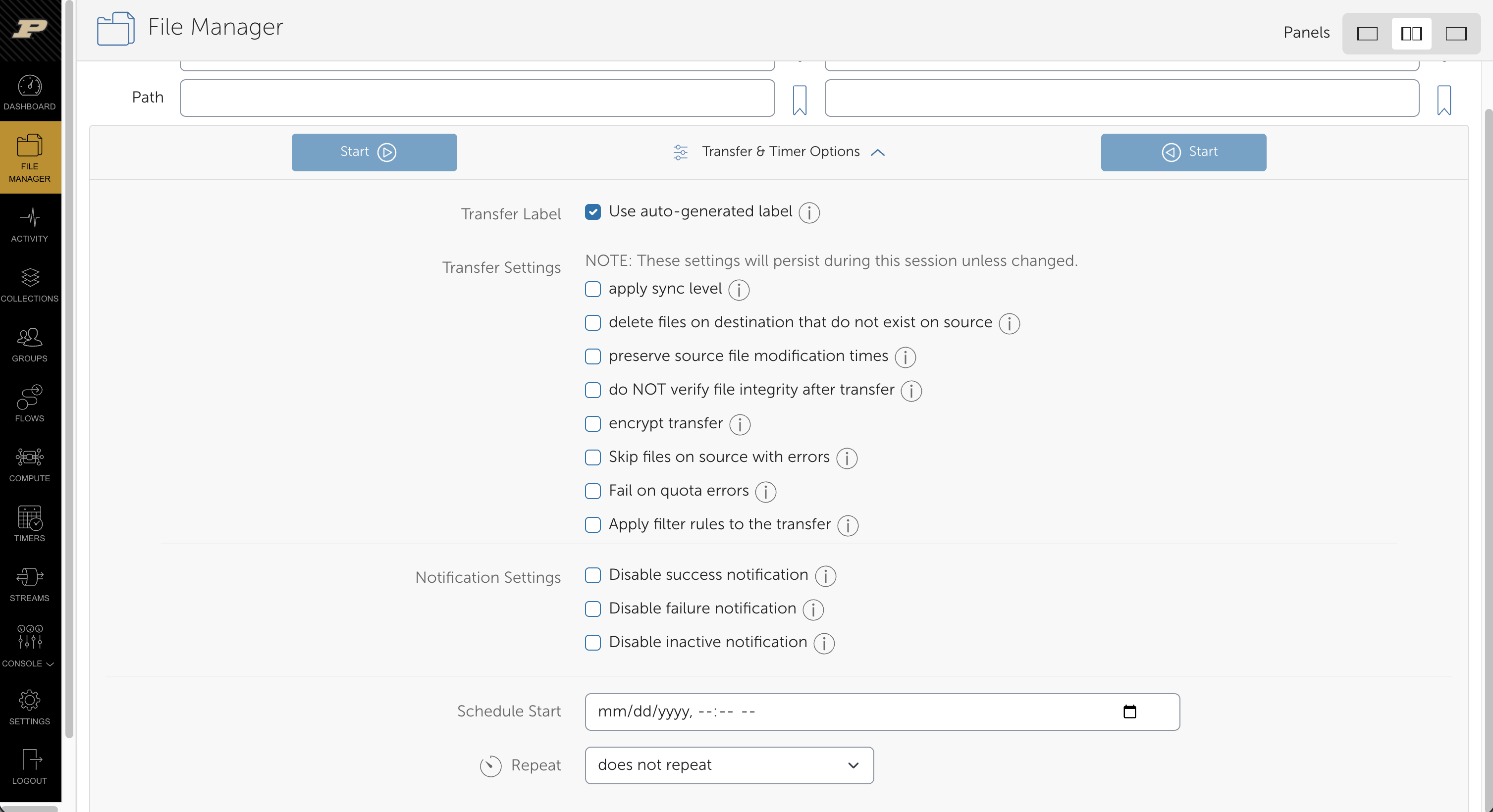Click the right panel bookmark icon
This screenshot has height=812, width=1493.
(1444, 100)
